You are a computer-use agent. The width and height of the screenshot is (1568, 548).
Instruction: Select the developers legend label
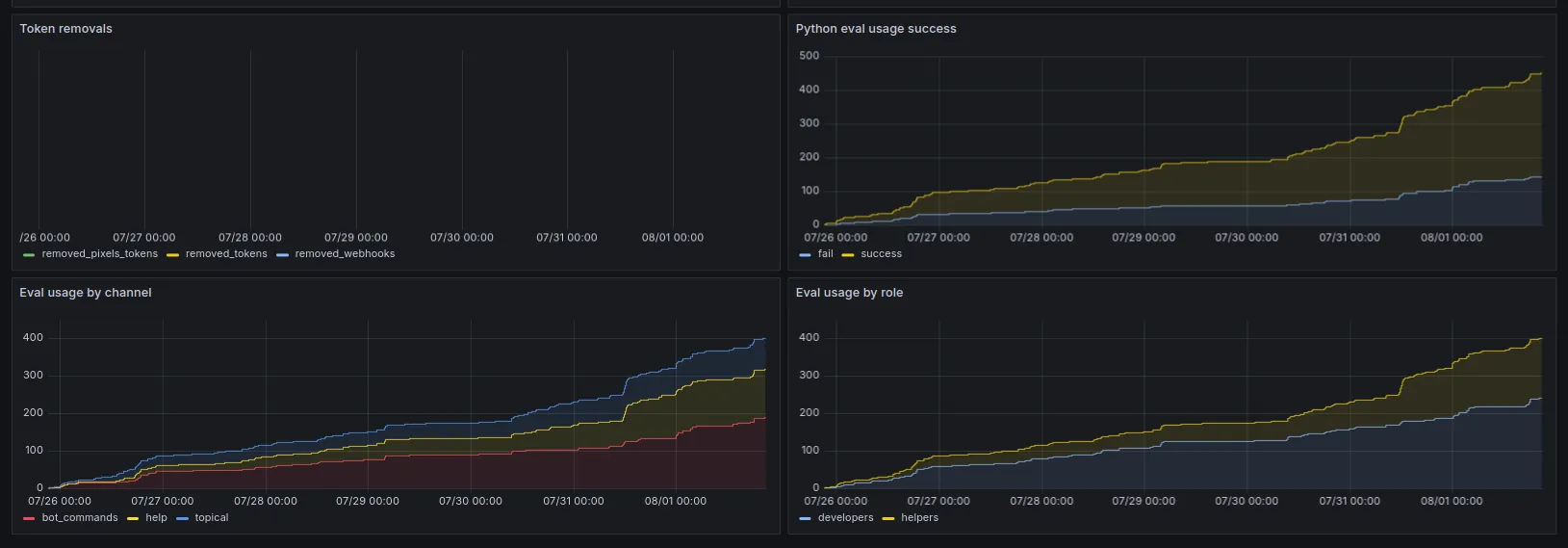845,518
